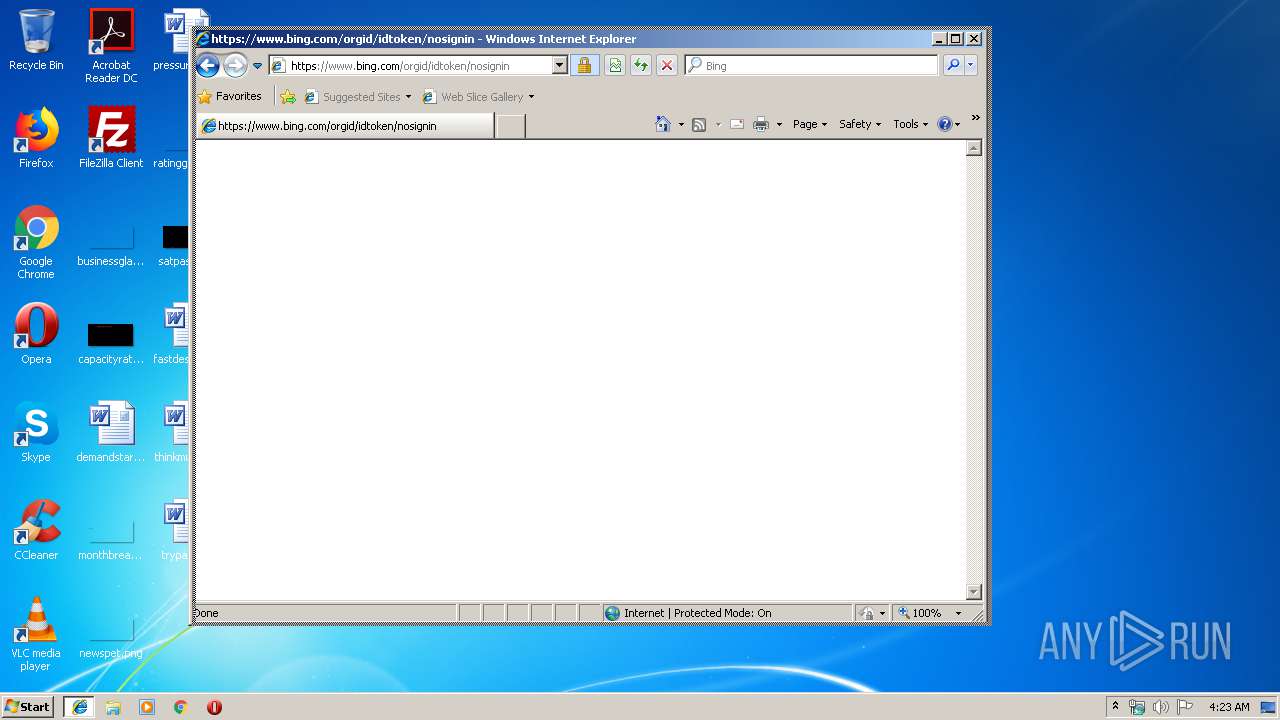Click the Forward navigation arrow
Image resolution: width=1280 pixels, height=720 pixels.
pos(235,66)
